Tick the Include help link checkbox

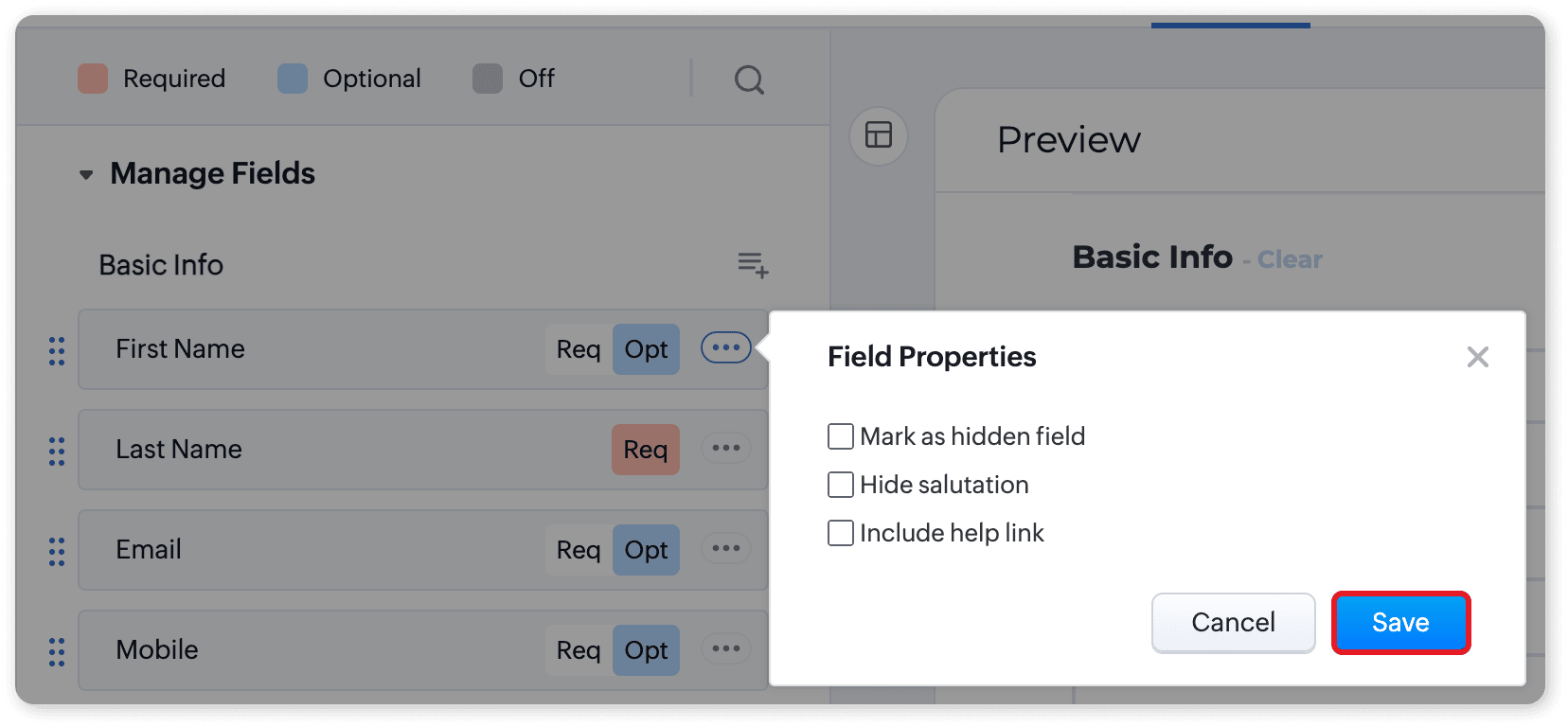click(841, 533)
